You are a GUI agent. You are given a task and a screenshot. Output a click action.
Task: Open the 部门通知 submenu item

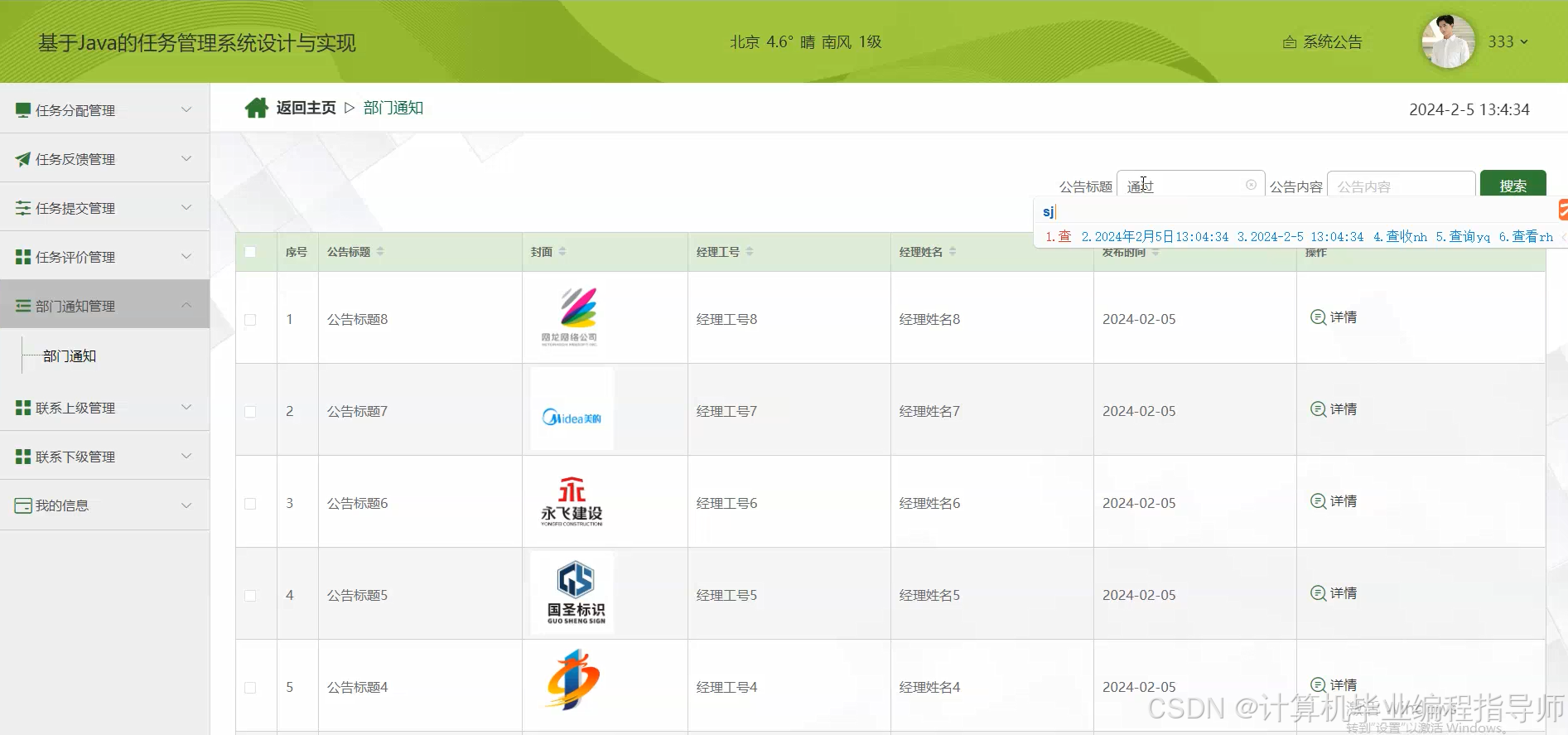pos(70,356)
